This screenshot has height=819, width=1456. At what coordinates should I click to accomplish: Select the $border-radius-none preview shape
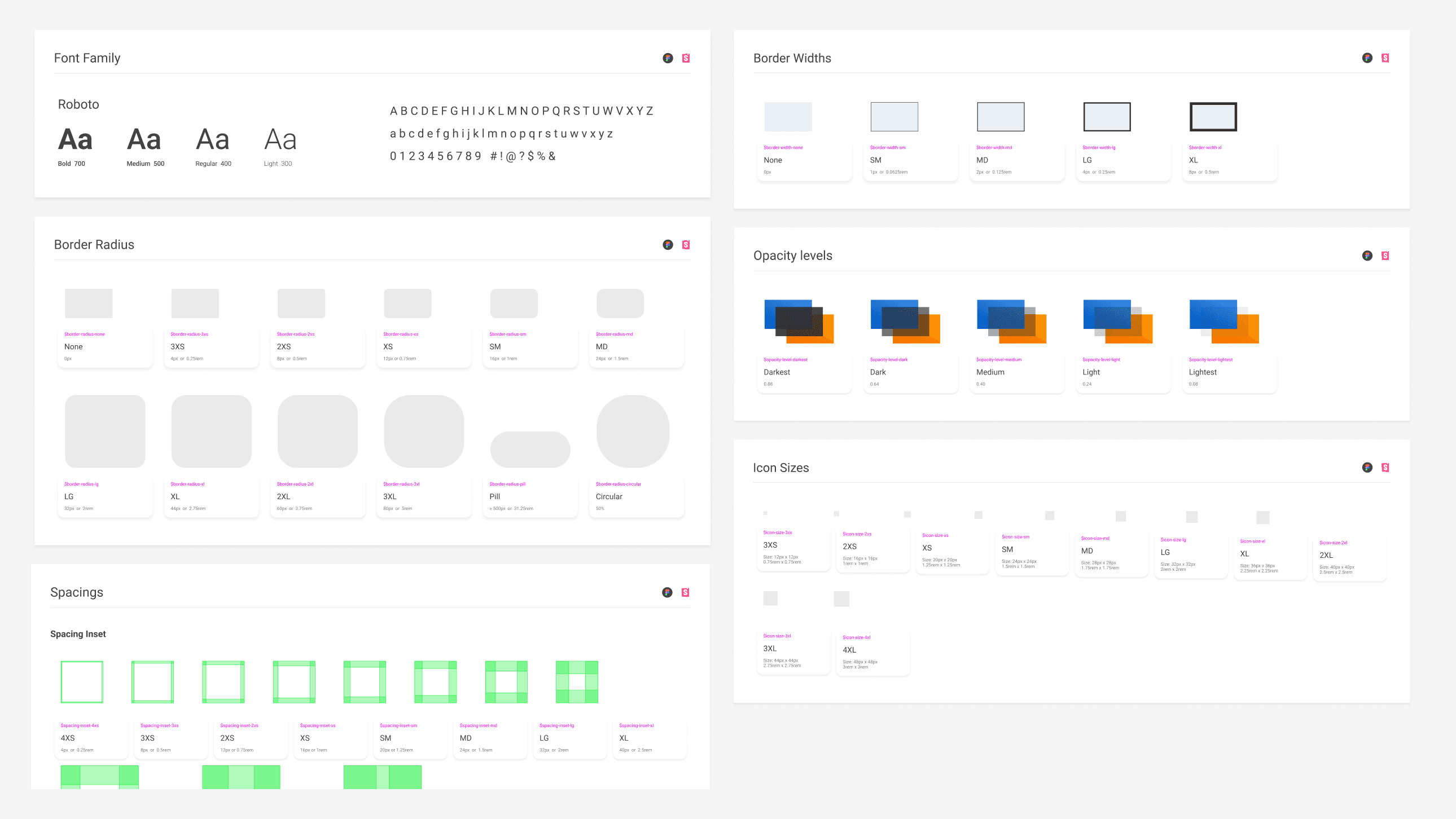pyautogui.click(x=89, y=303)
